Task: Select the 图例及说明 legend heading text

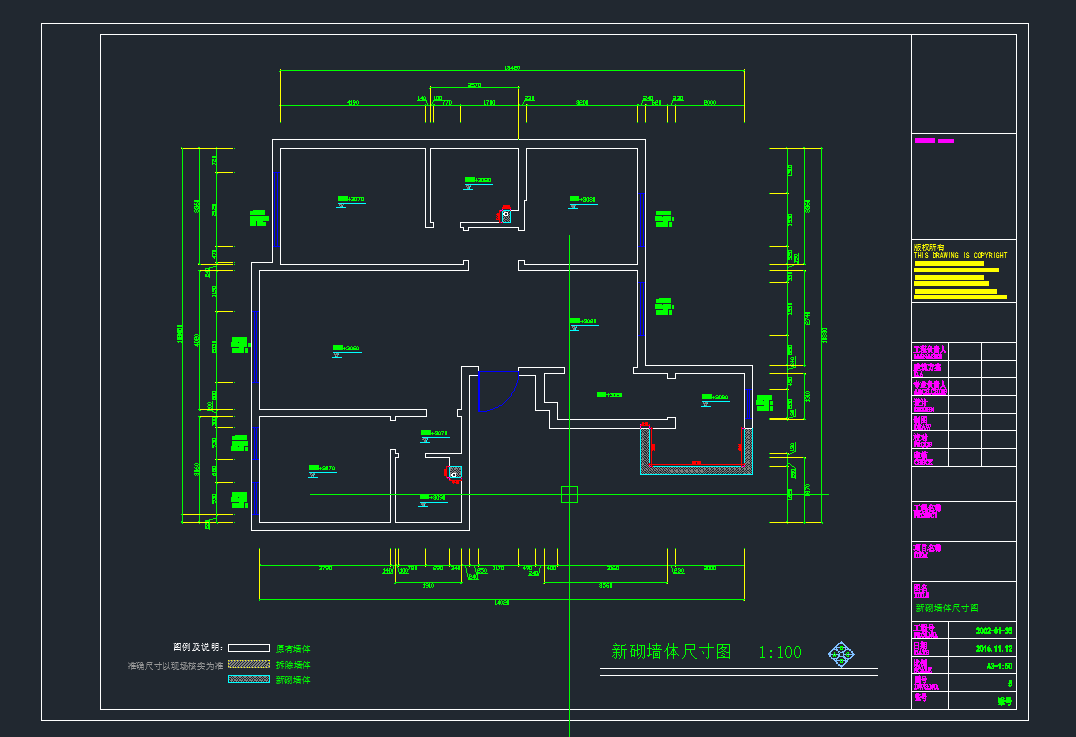Action: 198,647
